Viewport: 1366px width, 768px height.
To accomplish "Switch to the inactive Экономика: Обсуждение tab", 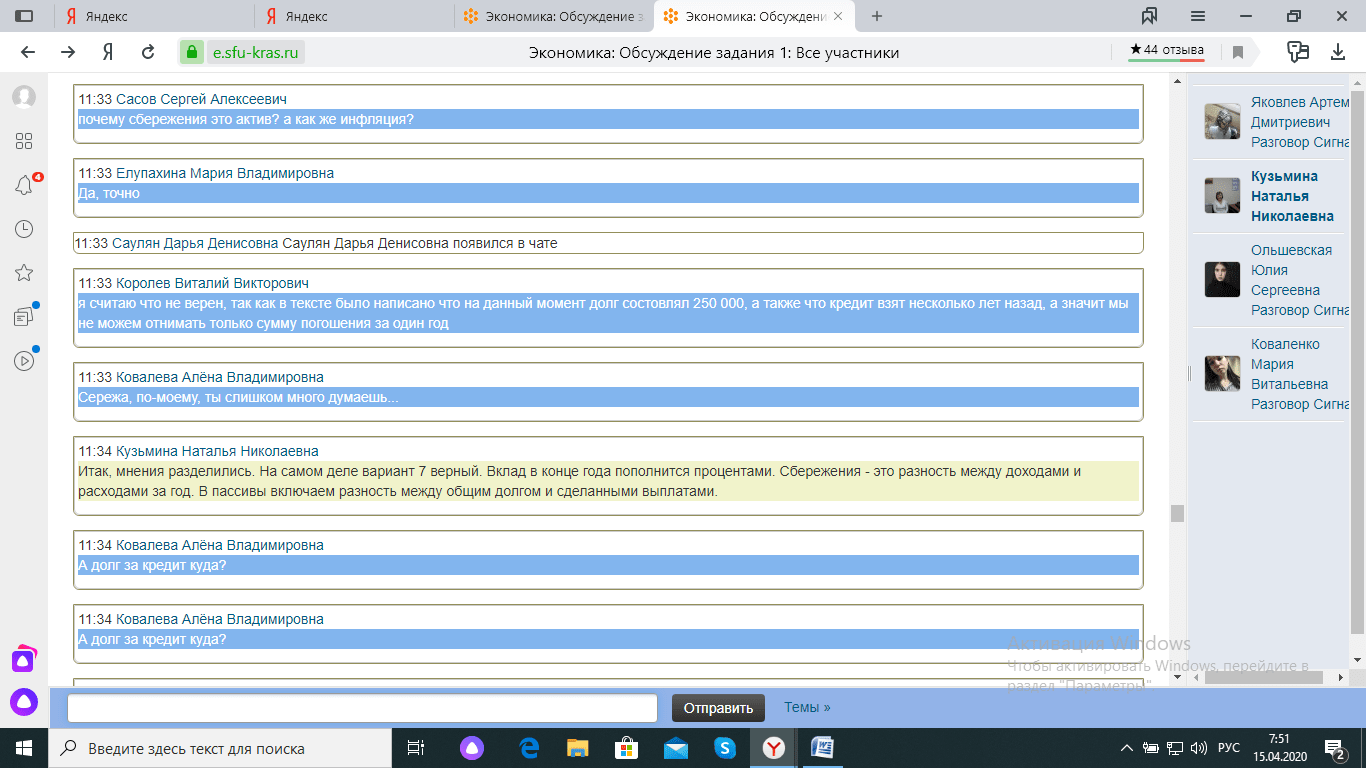I will click(553, 16).
